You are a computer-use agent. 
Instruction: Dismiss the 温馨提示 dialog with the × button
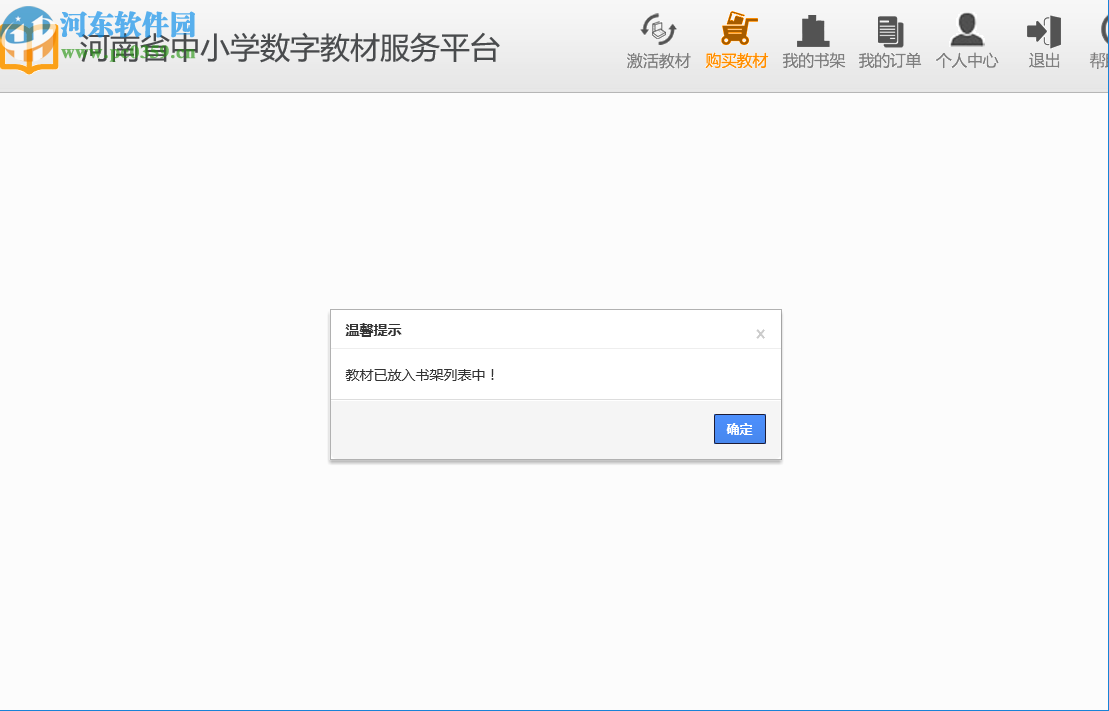click(760, 333)
